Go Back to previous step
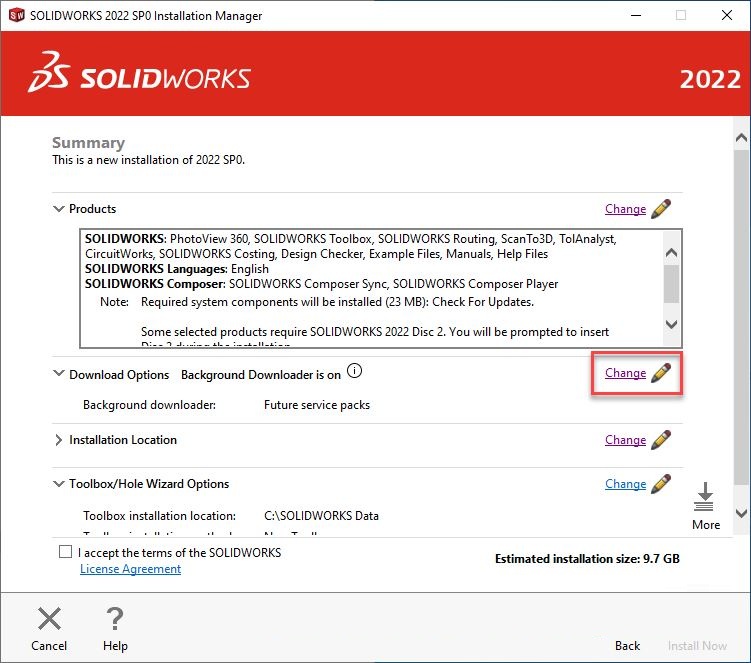The width and height of the screenshot is (751, 663). pos(627,646)
